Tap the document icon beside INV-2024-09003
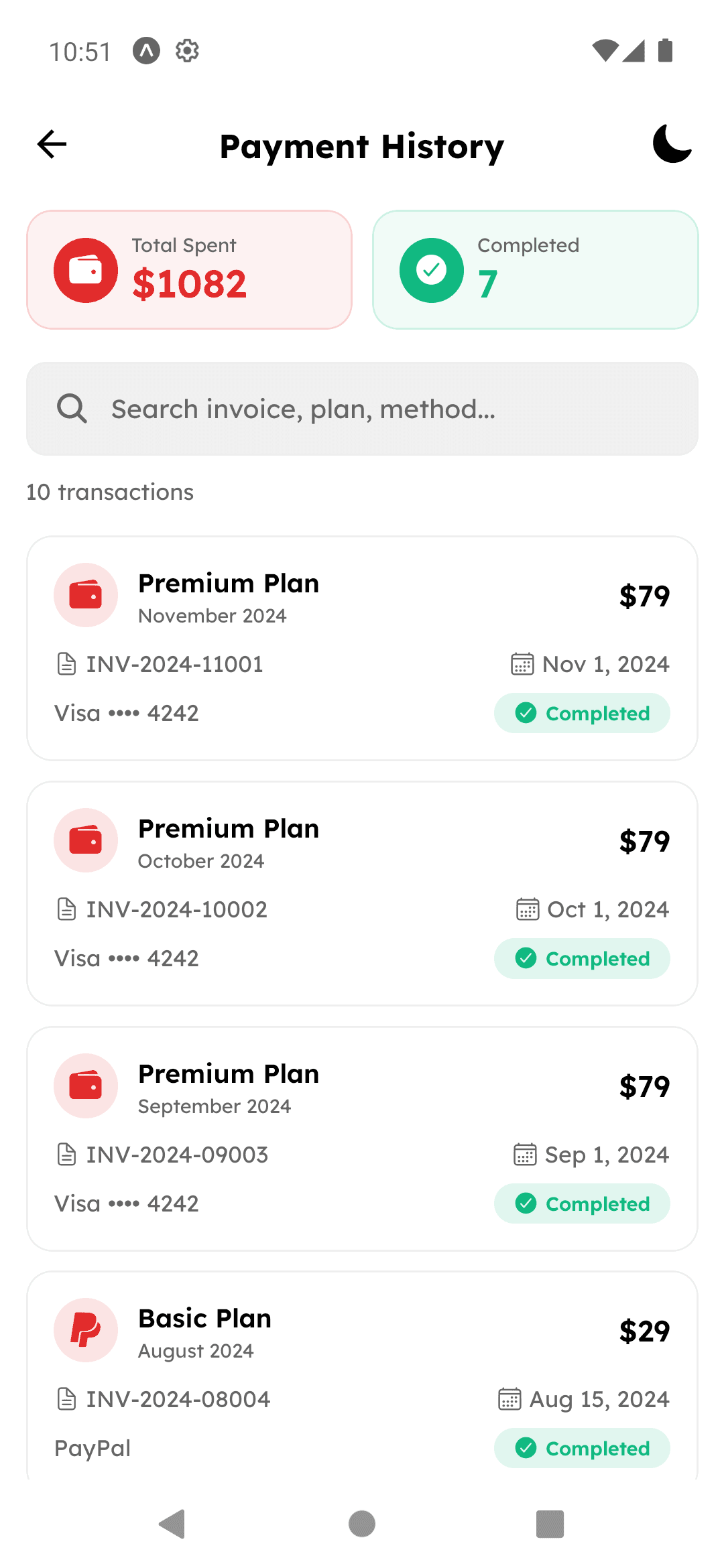The width and height of the screenshot is (724, 1568). tap(66, 1155)
